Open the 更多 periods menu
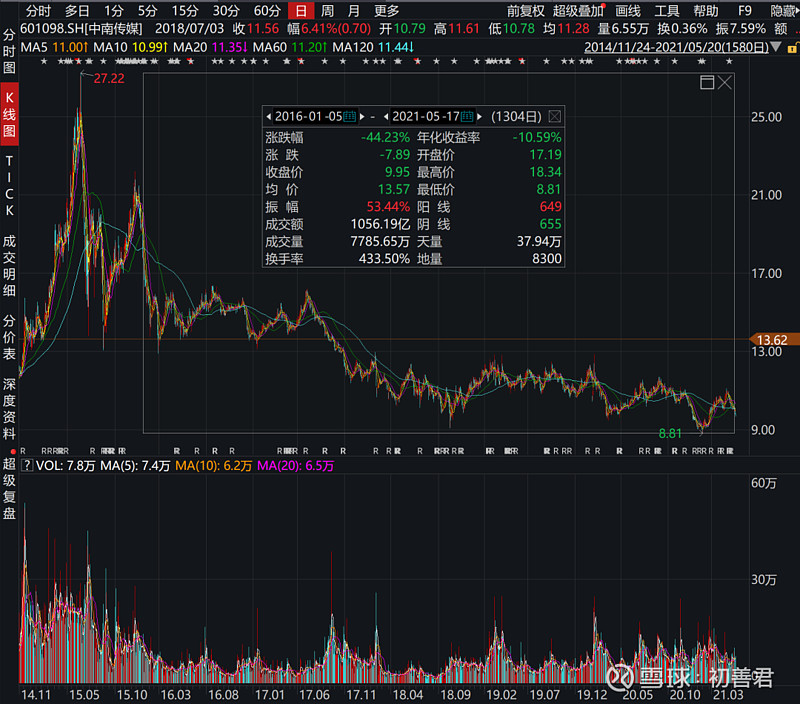Image resolution: width=800 pixels, height=704 pixels. pos(386,11)
